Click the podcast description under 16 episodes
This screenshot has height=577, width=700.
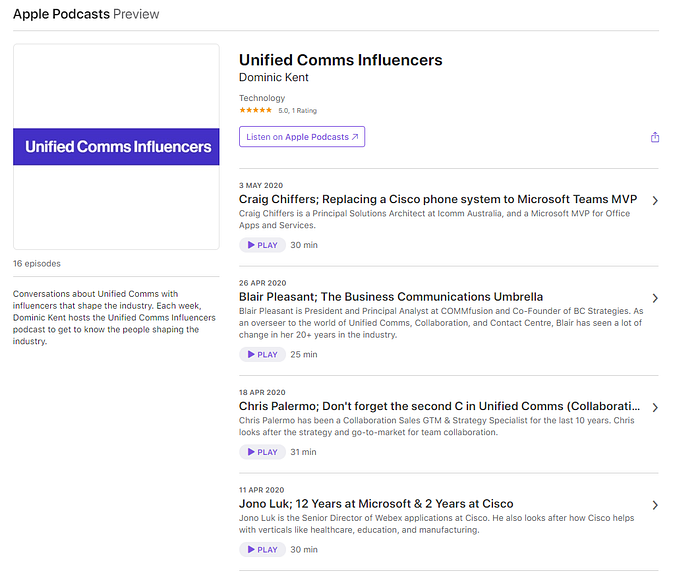point(114,318)
